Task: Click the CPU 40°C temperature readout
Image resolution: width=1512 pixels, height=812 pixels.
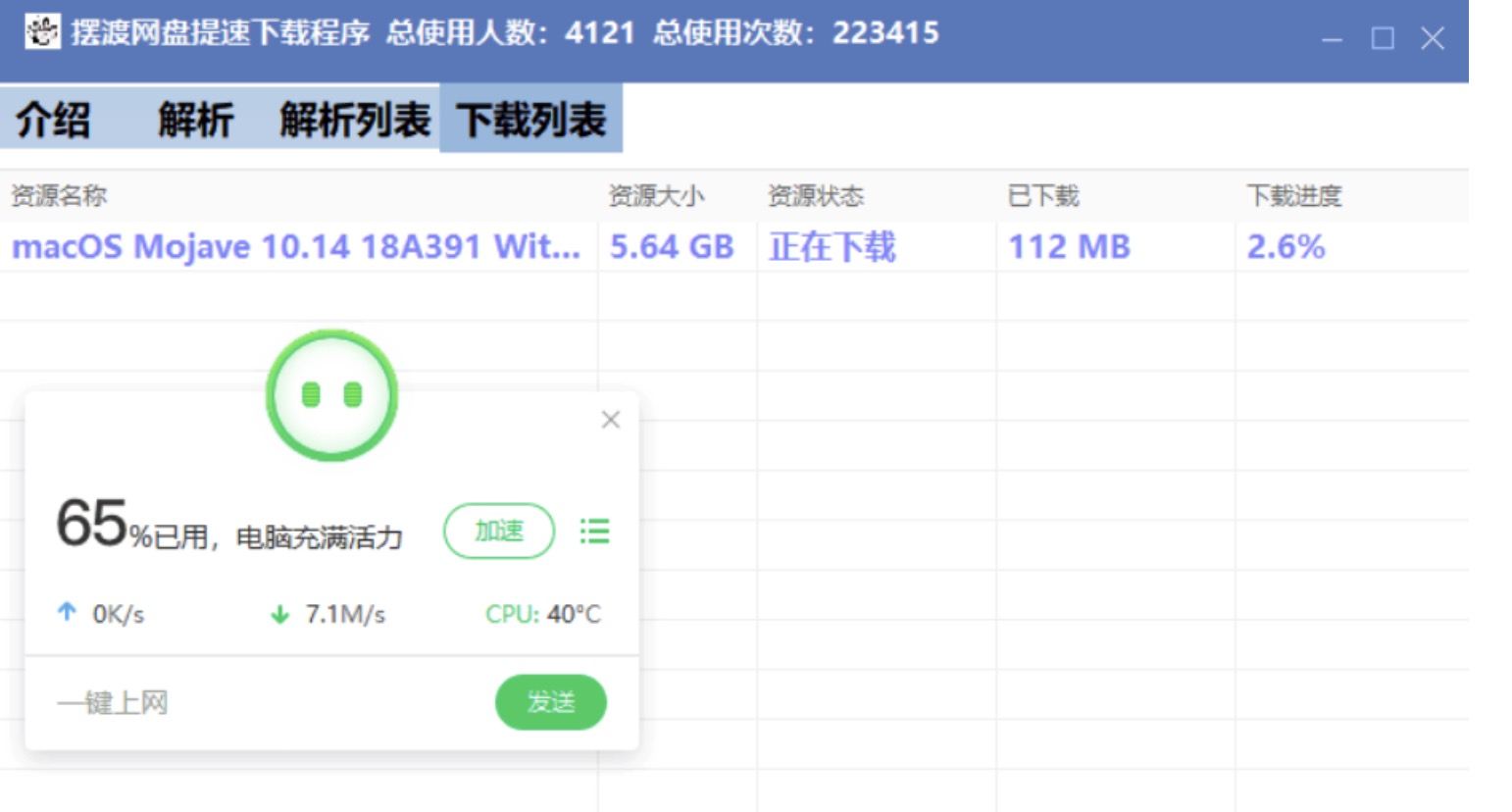Action: click(x=542, y=614)
